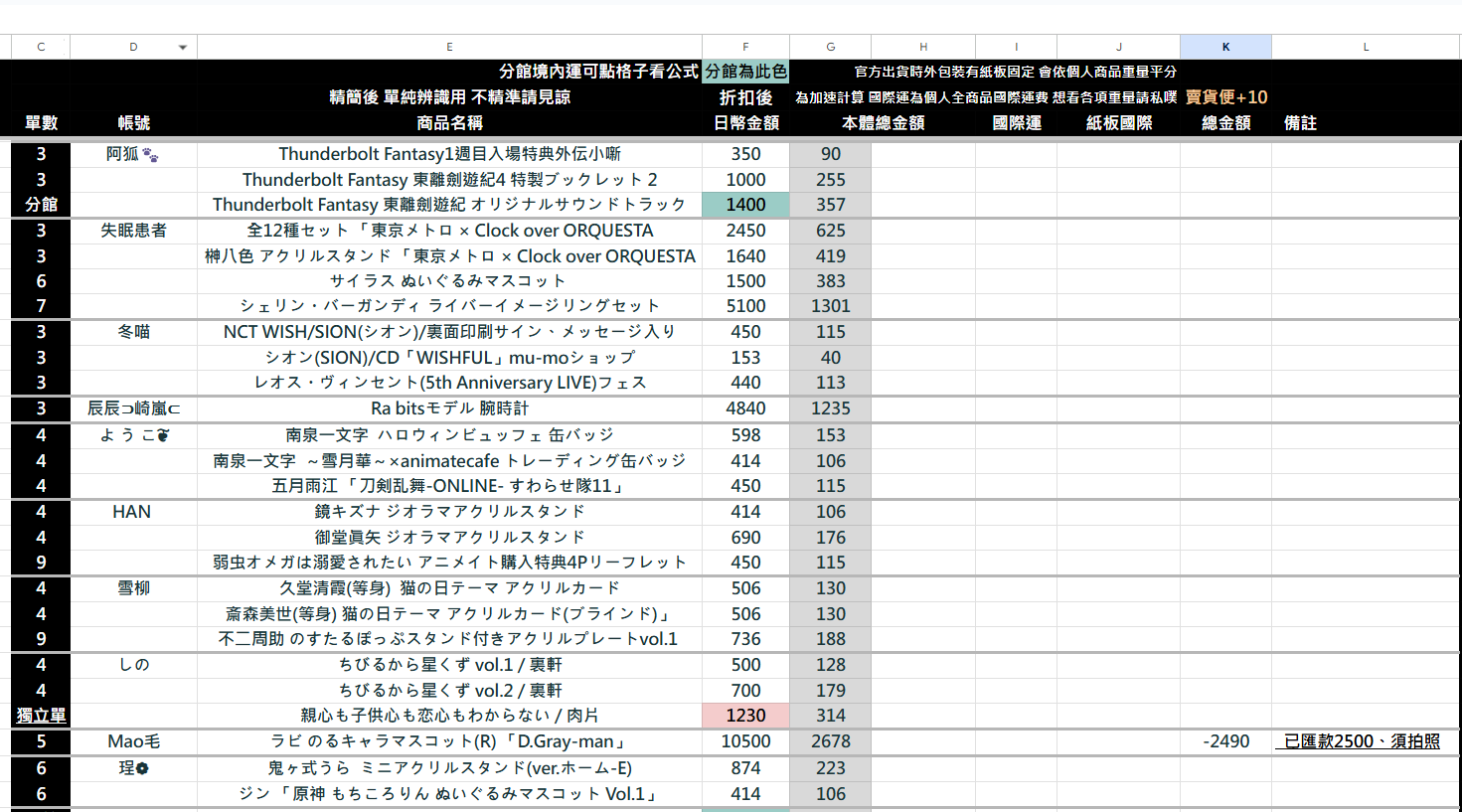1462x812 pixels.
Task: Click the 分館境內運可點格子看公式 header text
Action: pyautogui.click(x=598, y=72)
